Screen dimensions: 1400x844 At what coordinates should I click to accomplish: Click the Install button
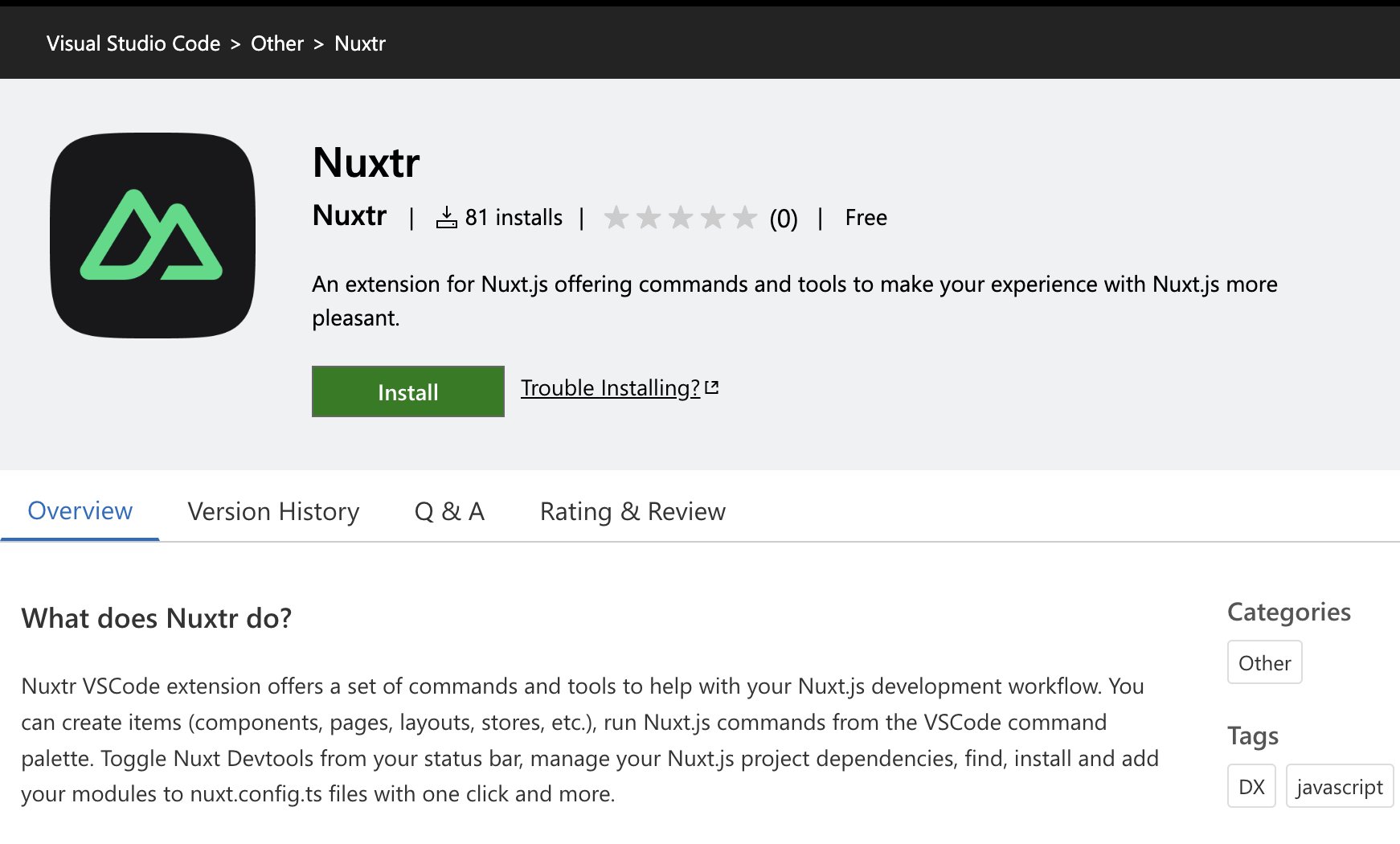point(407,392)
